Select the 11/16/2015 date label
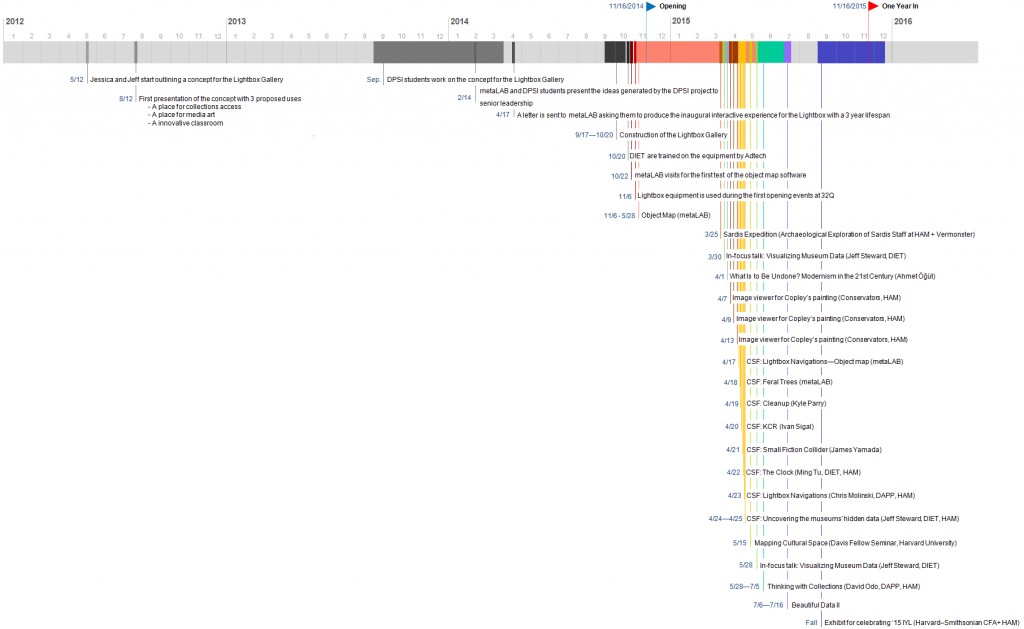This screenshot has width=1024, height=629. coord(849,7)
